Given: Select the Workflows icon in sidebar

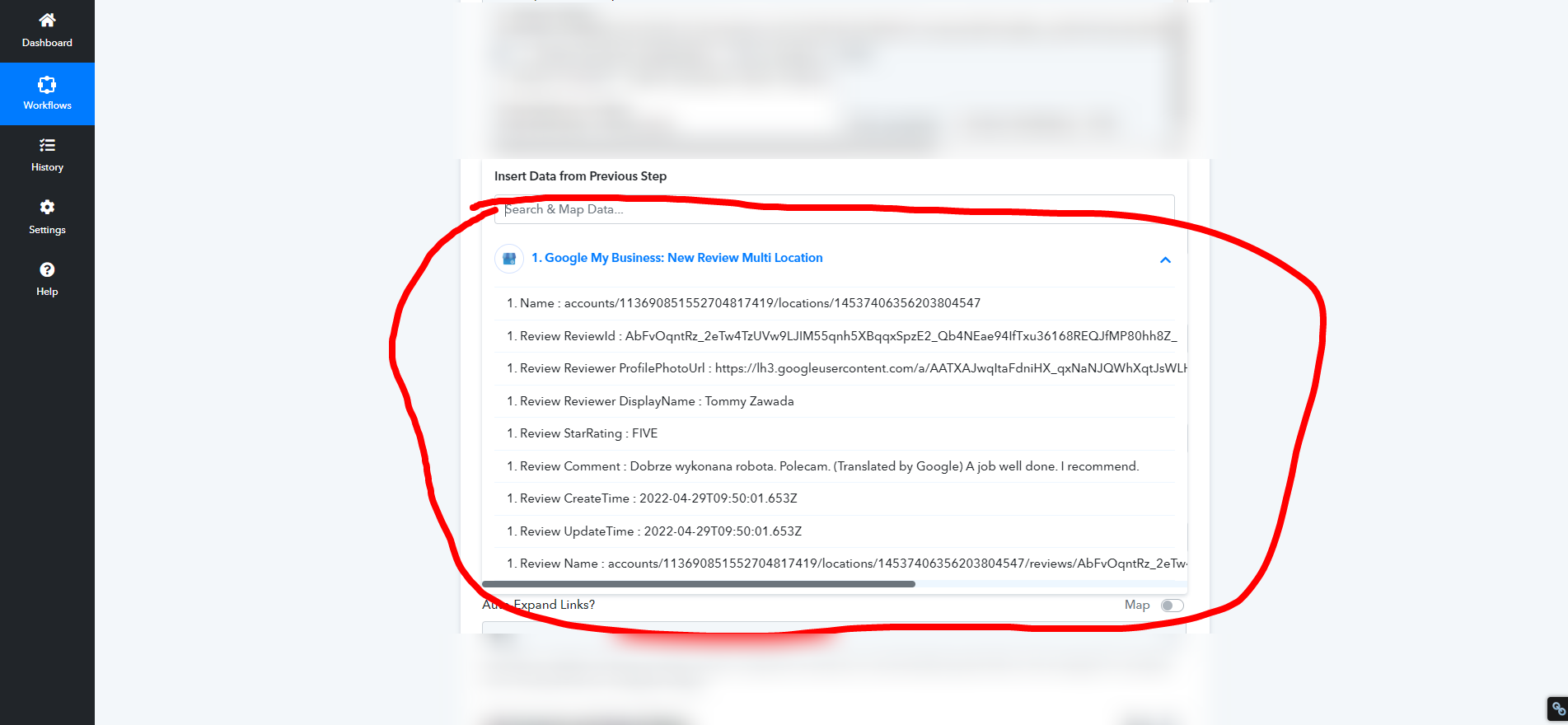Looking at the screenshot, I should [47, 84].
